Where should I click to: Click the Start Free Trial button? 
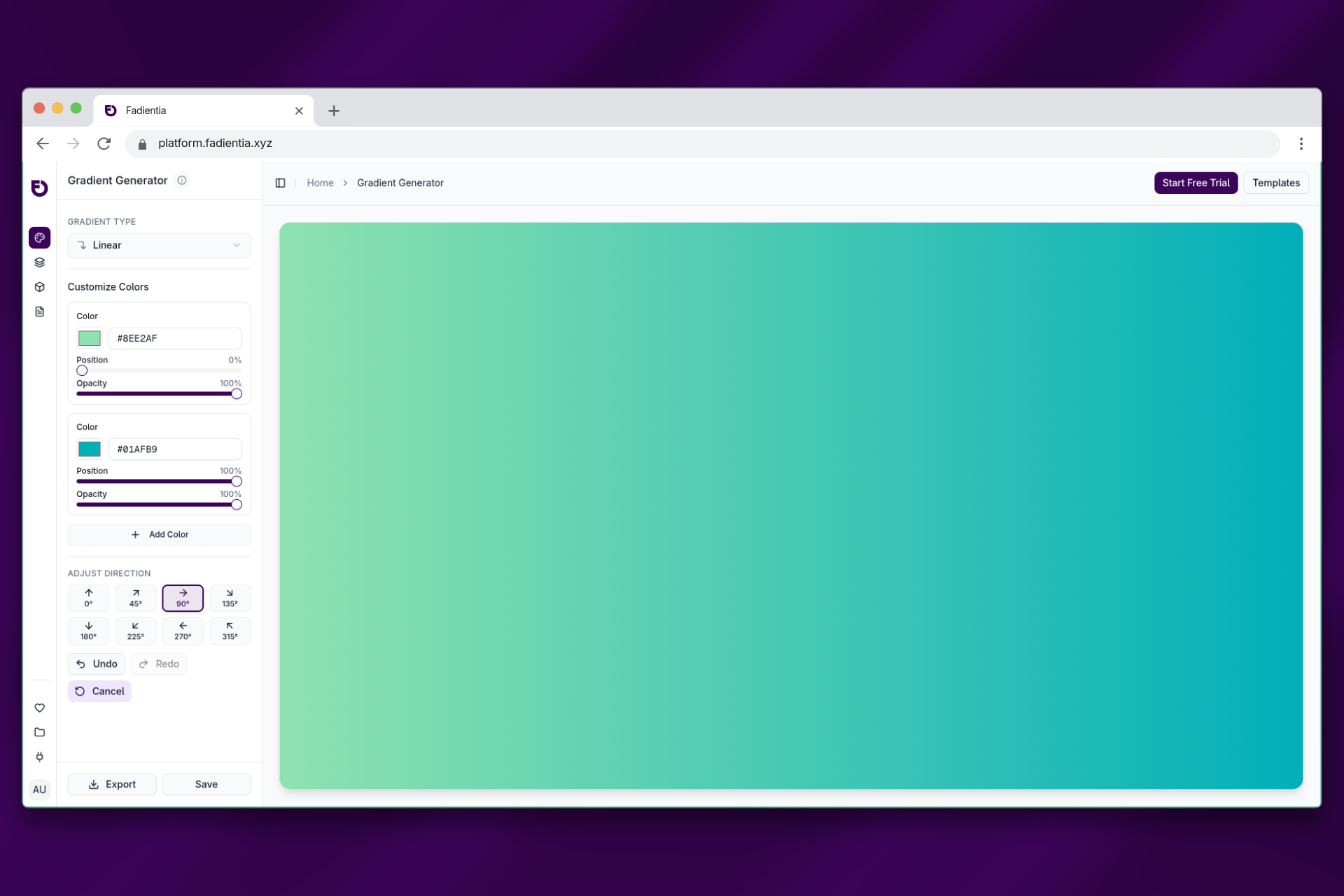click(1196, 183)
